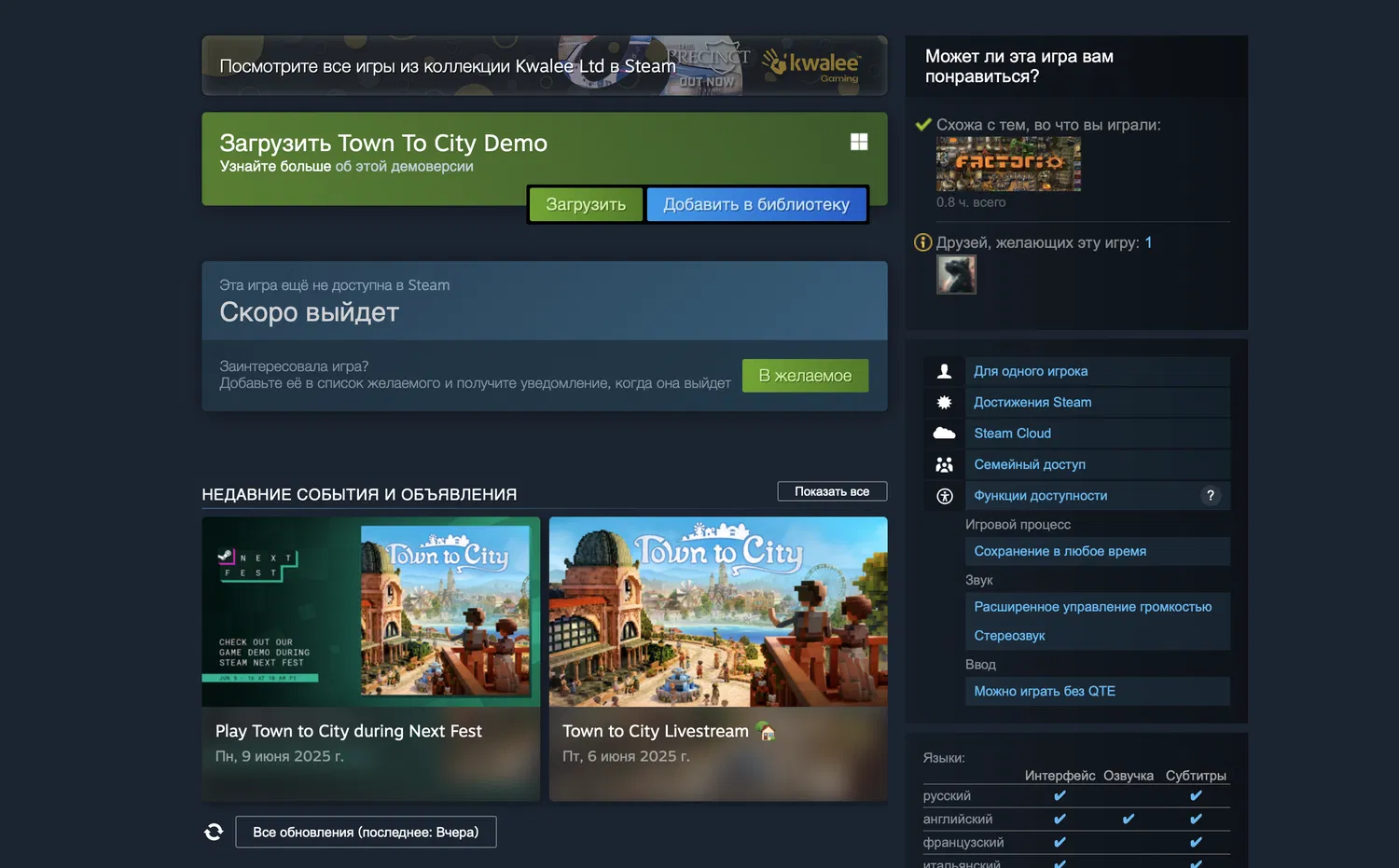The height and width of the screenshot is (868, 1399).
Task: Click Показать все events button
Action: tap(832, 491)
